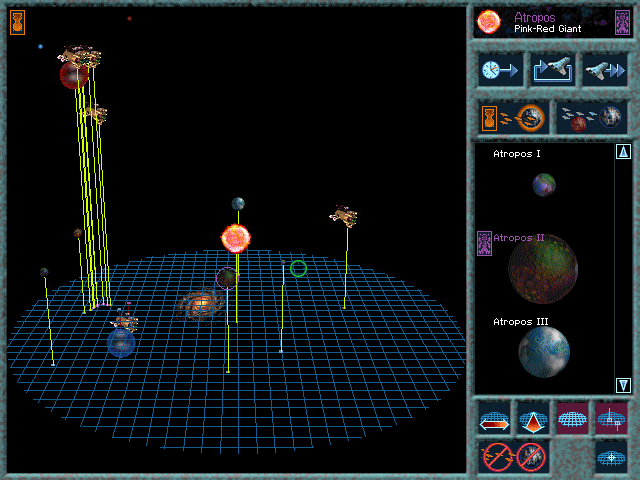Screen dimensions: 640x480
Task: Click the Pink-Red Giant subtitle text
Action: click(x=547, y=29)
